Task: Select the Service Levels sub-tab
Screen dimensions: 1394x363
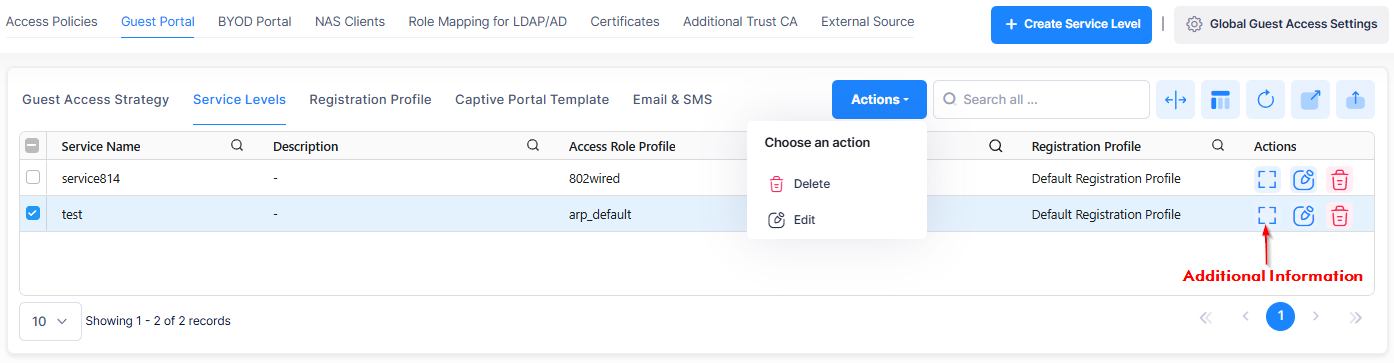Action: (x=239, y=99)
